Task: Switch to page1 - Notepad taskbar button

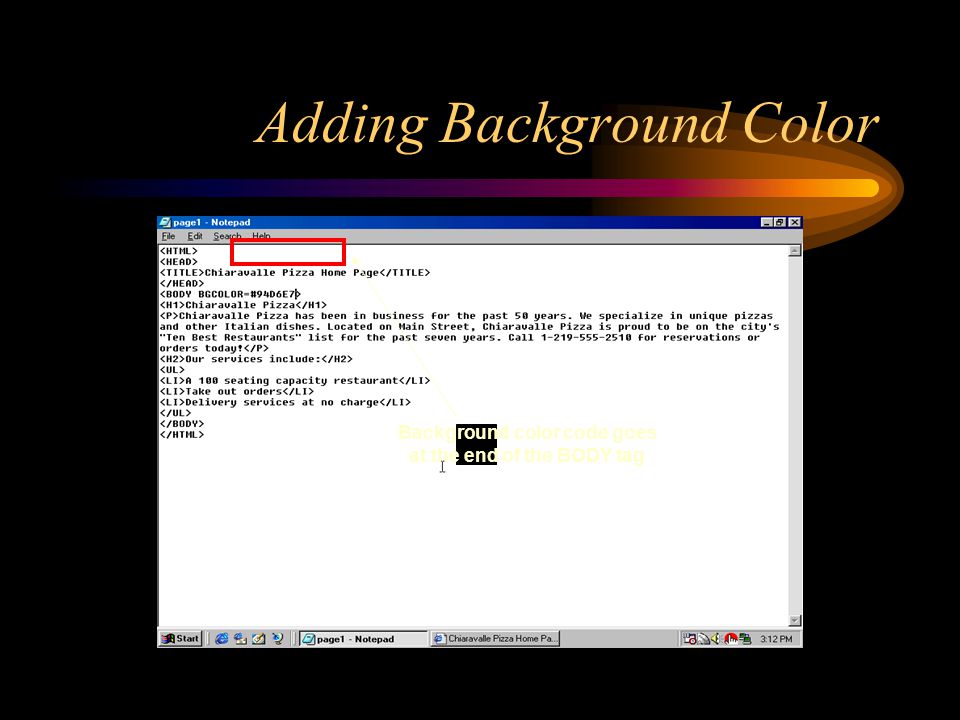Action: tap(363, 639)
